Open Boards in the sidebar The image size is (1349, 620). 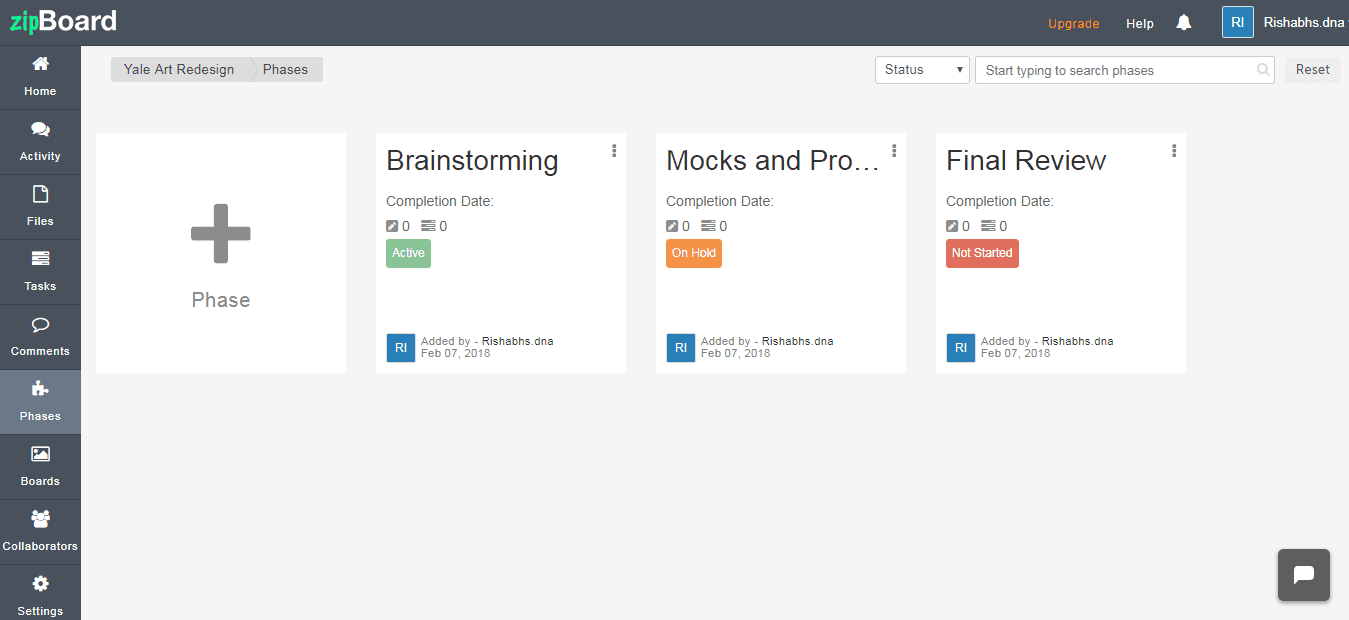[40, 467]
